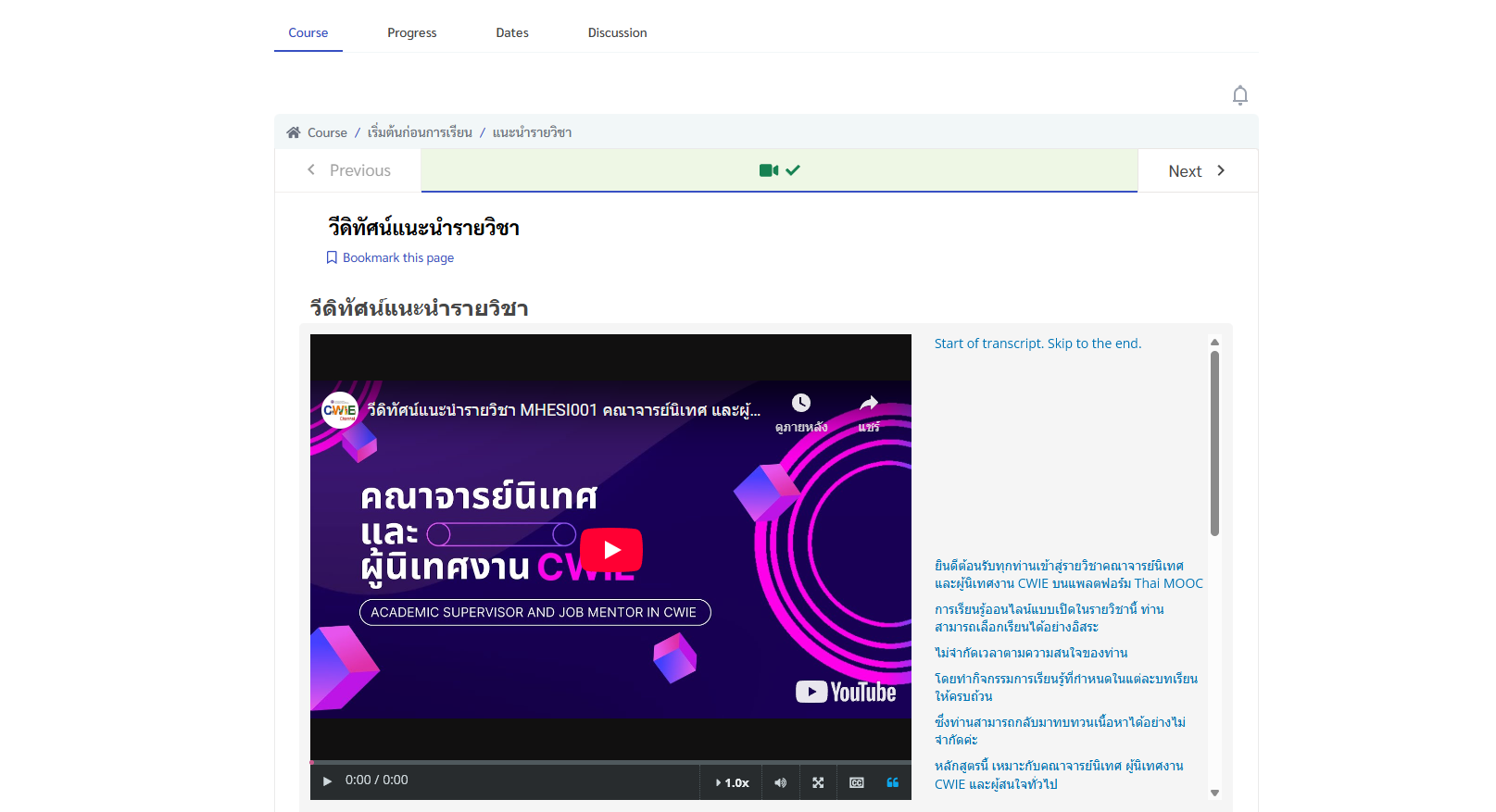Screen dimensions: 1496x812
Task: Click the notification bell icon
Action: pyautogui.click(x=1240, y=95)
